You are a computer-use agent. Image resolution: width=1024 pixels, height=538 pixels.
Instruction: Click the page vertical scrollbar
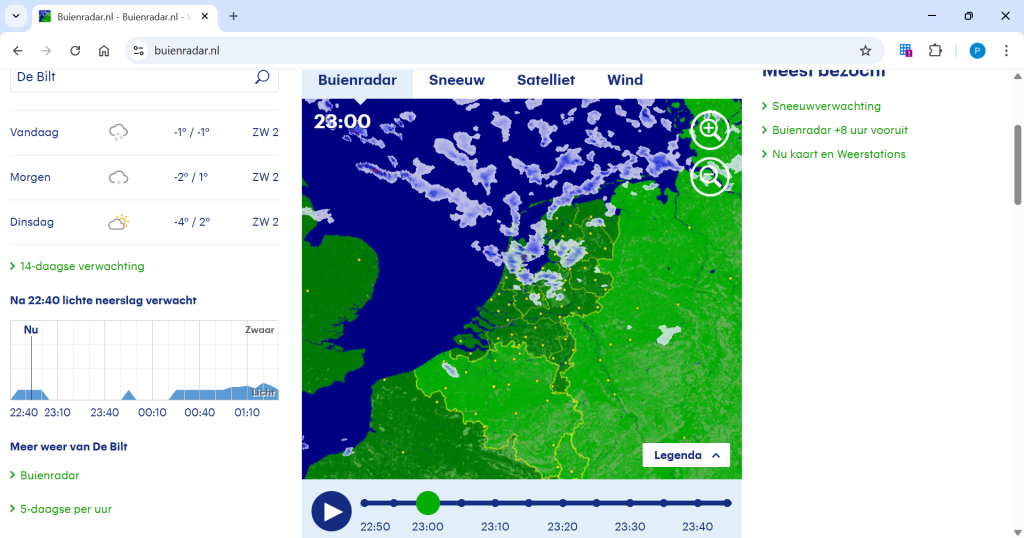(x=1017, y=165)
